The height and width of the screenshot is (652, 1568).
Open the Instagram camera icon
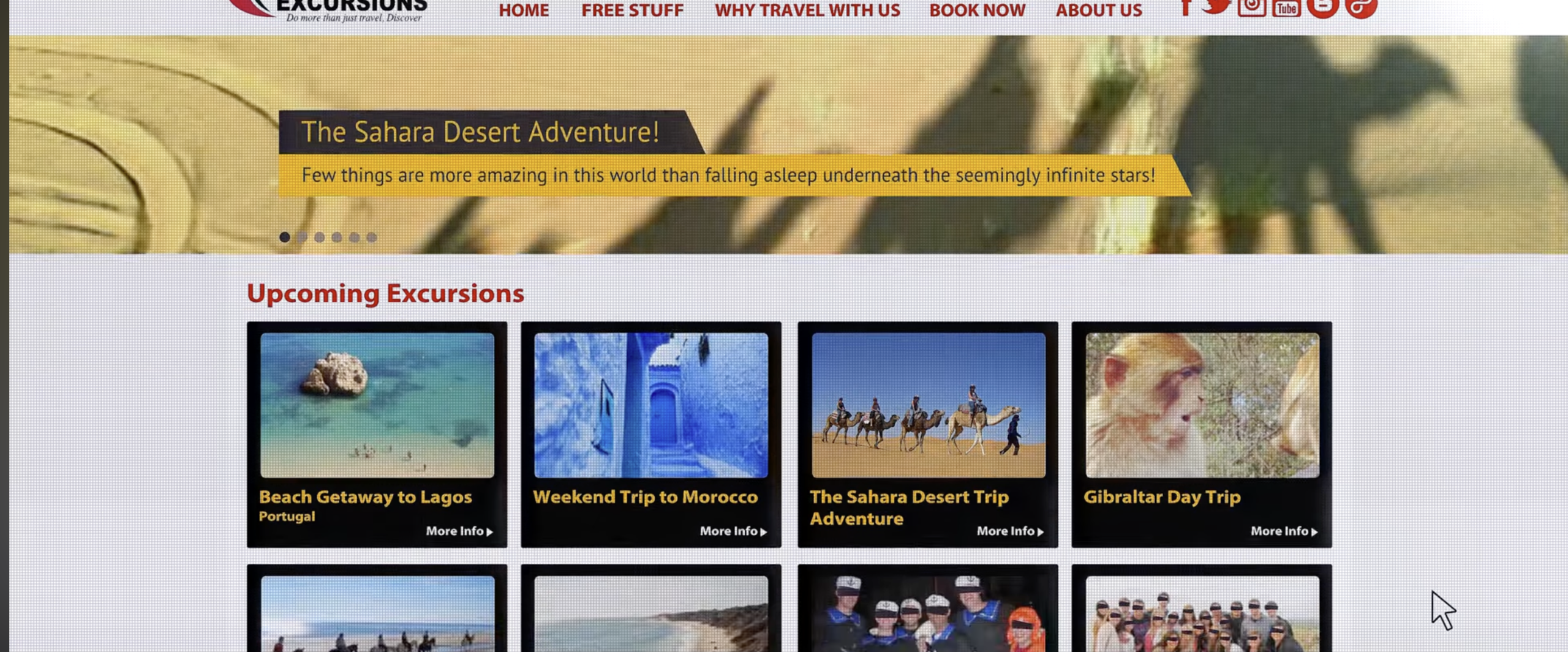pos(1251,8)
